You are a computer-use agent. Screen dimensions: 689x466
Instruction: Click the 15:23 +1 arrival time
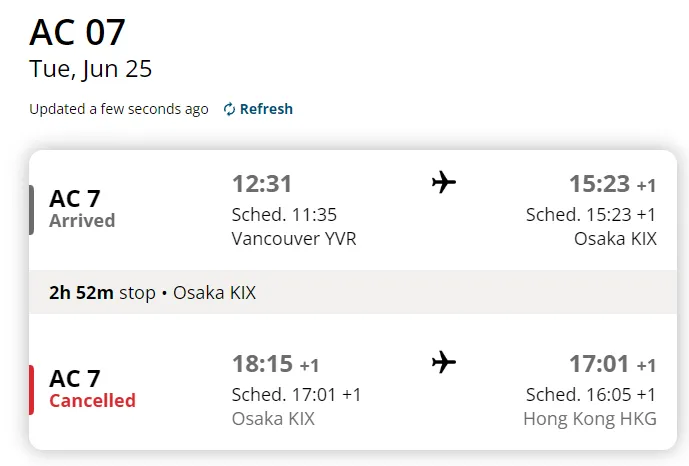[613, 184]
